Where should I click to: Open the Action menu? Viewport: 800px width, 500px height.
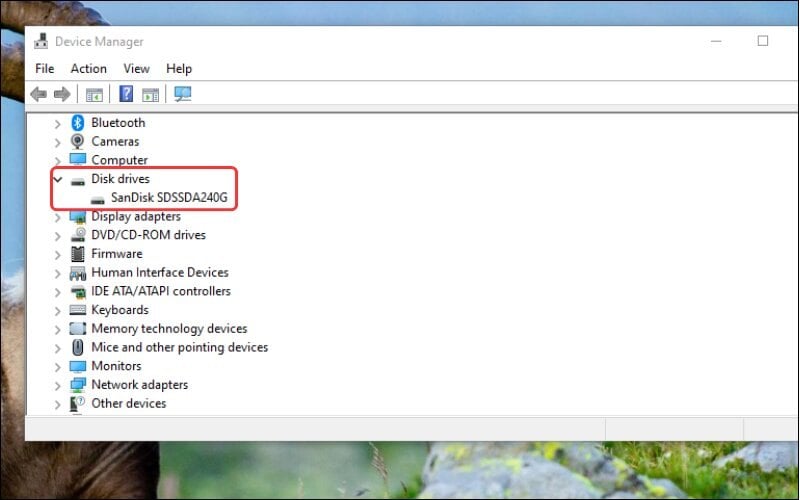pos(89,68)
